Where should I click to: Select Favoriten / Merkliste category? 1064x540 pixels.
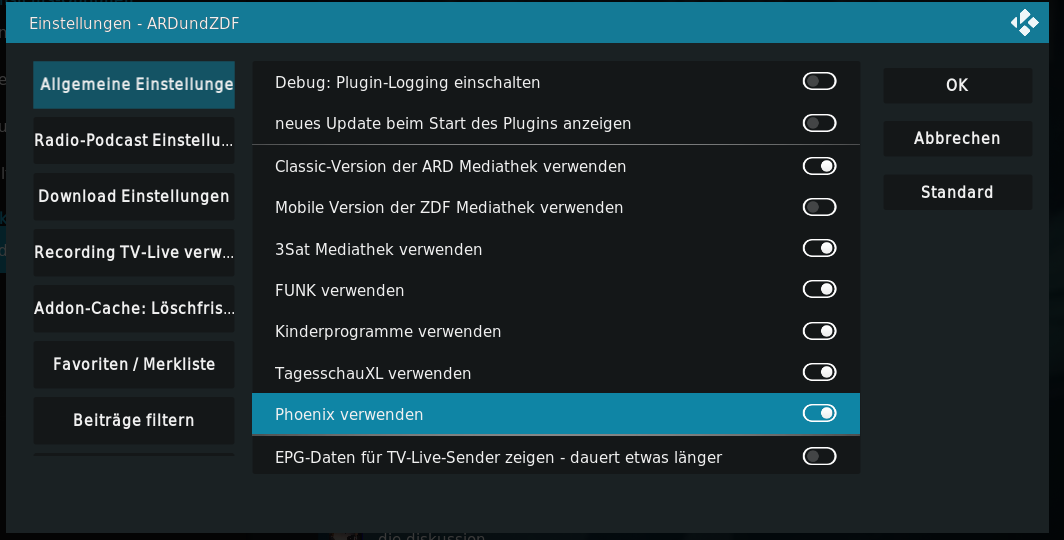click(x=134, y=364)
